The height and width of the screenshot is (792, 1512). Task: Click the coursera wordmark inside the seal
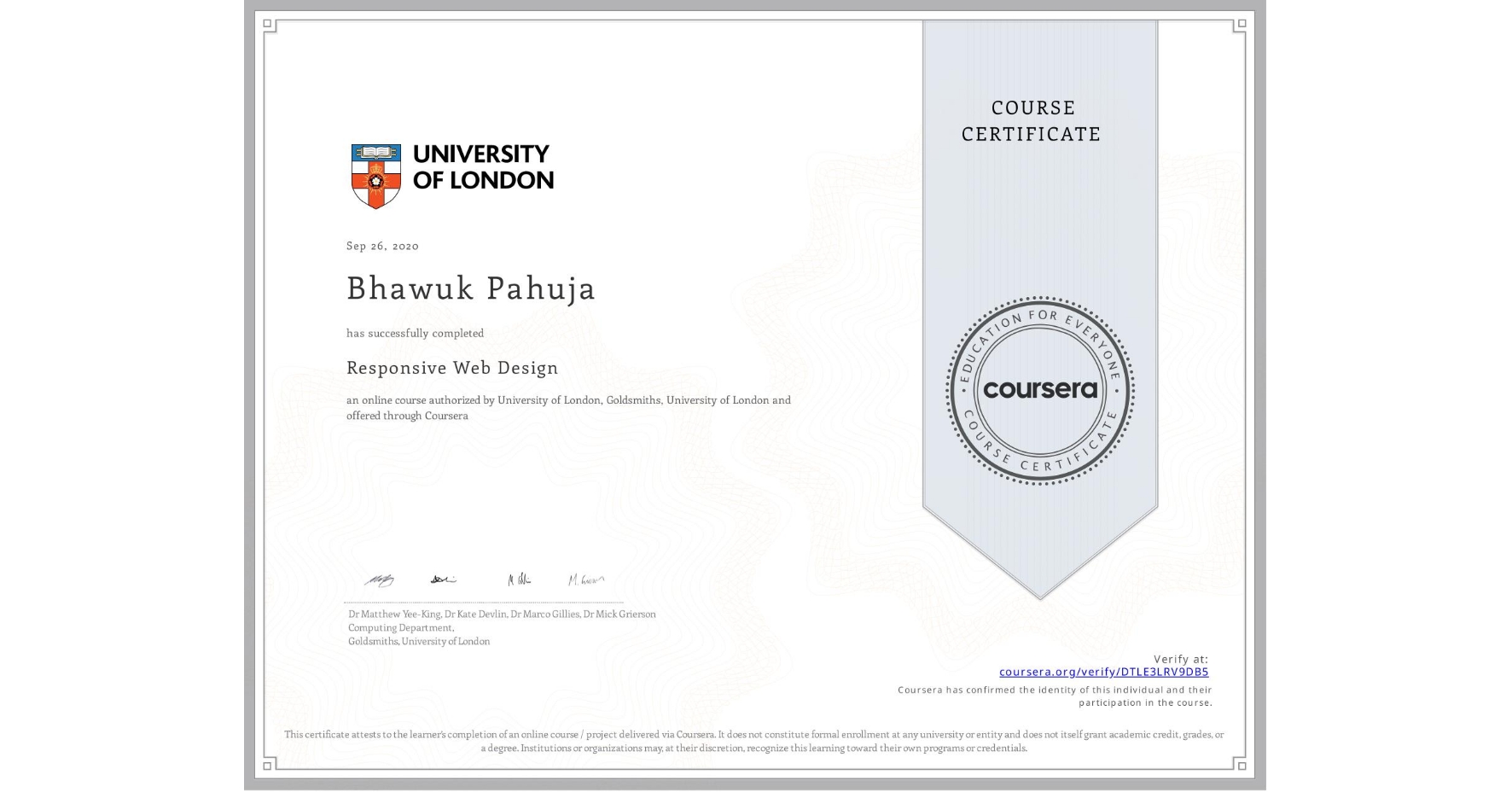(1040, 391)
